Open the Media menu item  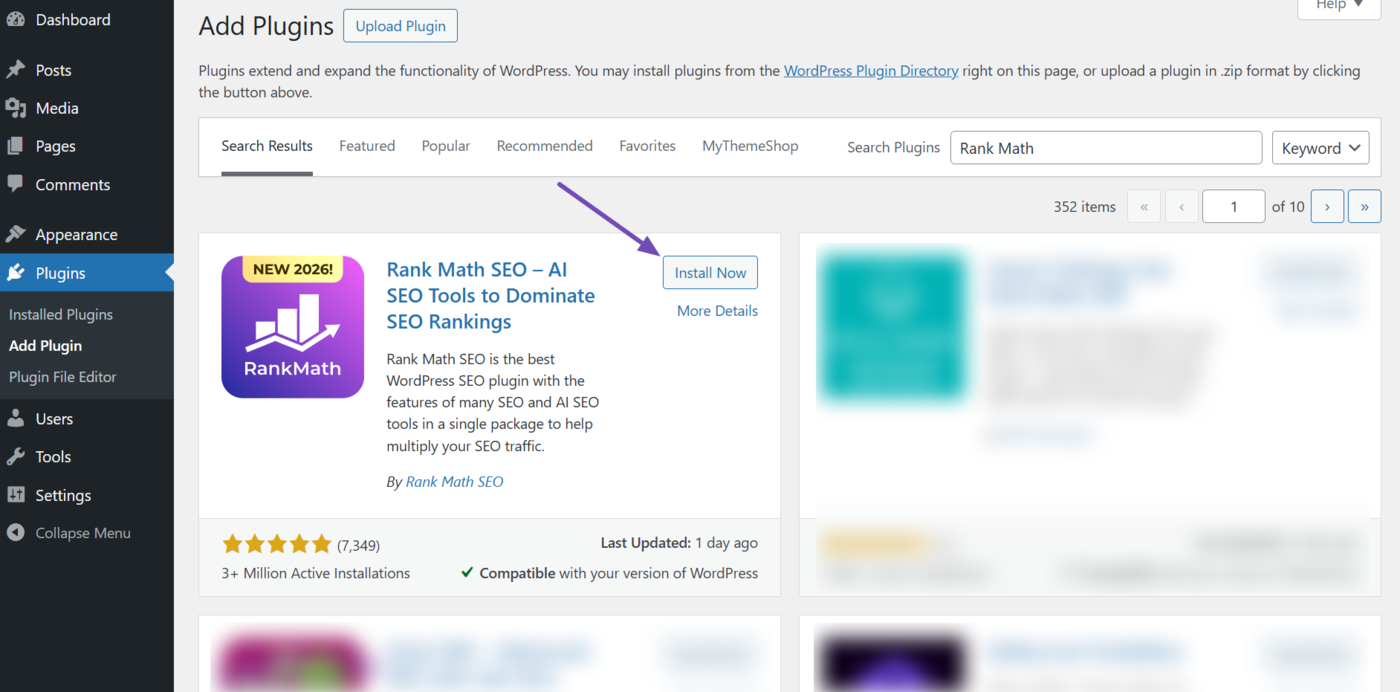87,108
